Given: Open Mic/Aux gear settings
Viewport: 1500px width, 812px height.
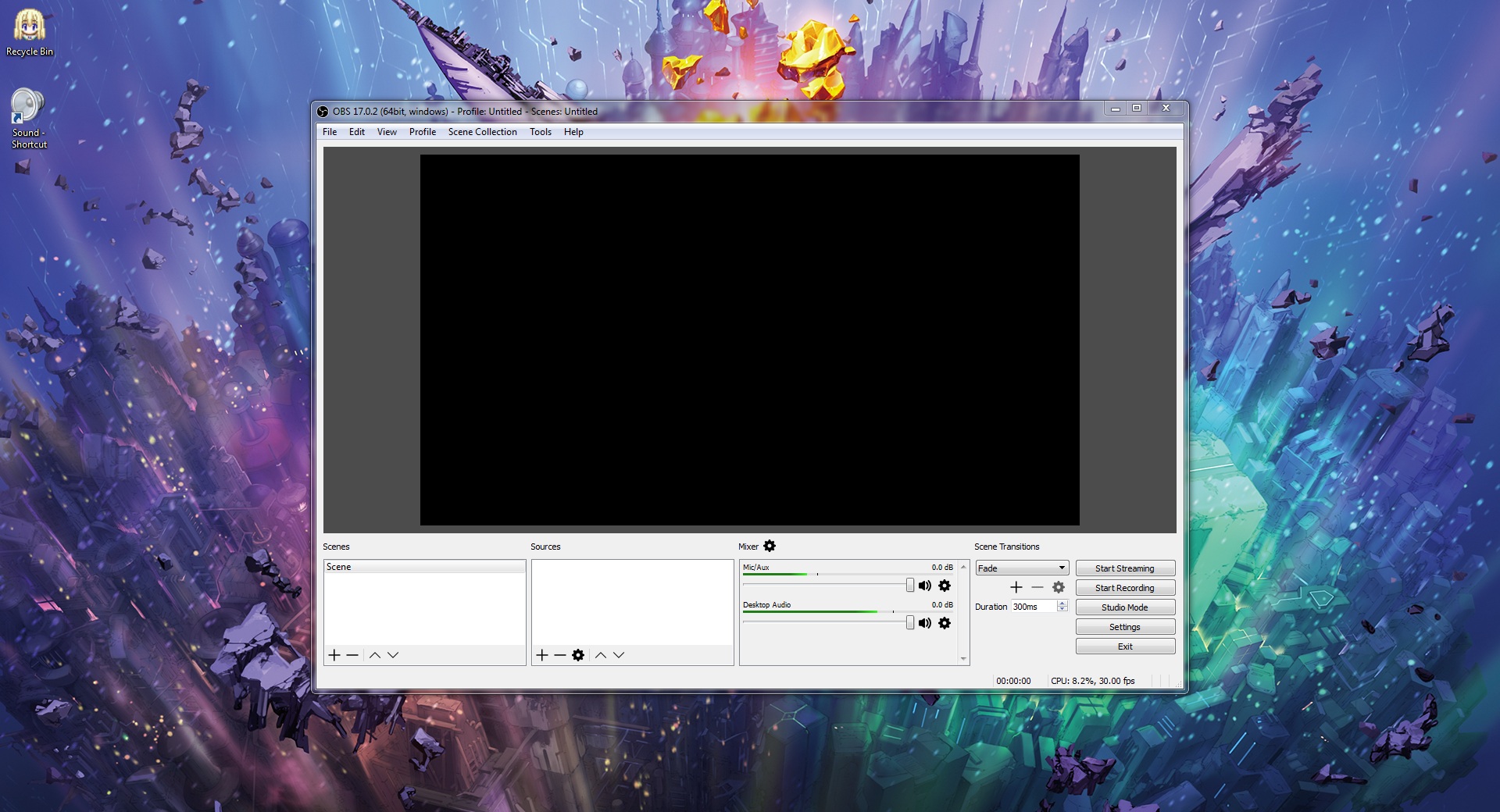Looking at the screenshot, I should pyautogui.click(x=945, y=586).
